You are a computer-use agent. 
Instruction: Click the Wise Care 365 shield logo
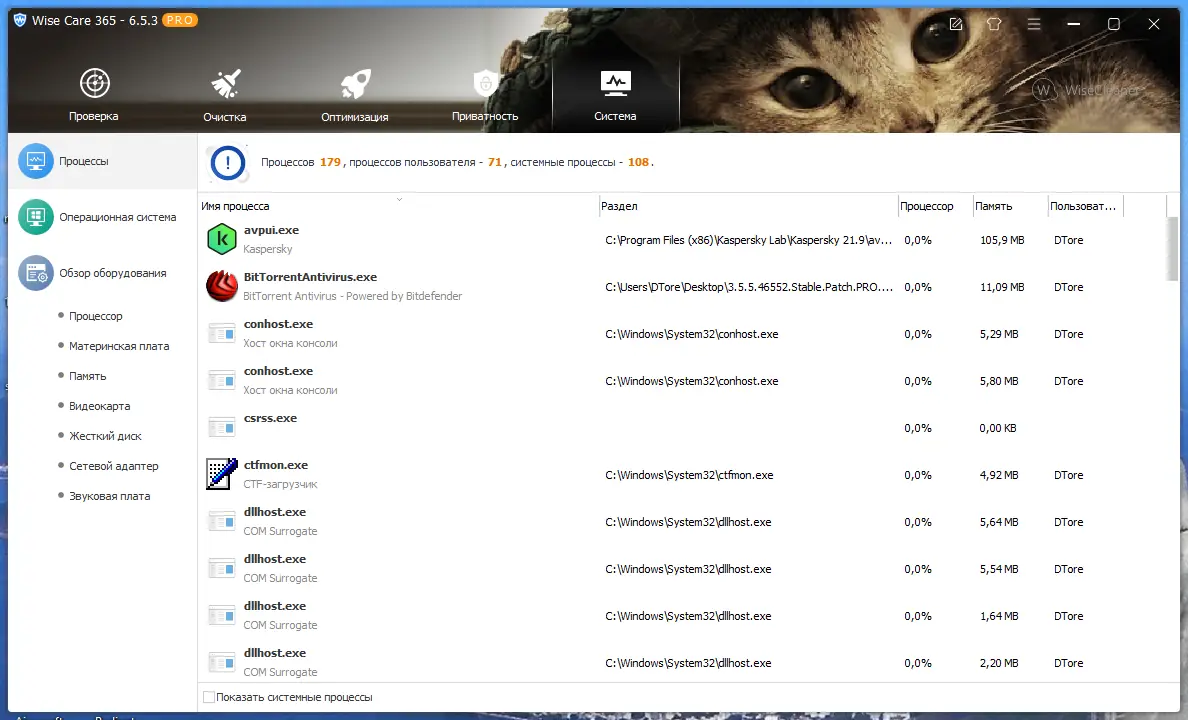point(20,20)
